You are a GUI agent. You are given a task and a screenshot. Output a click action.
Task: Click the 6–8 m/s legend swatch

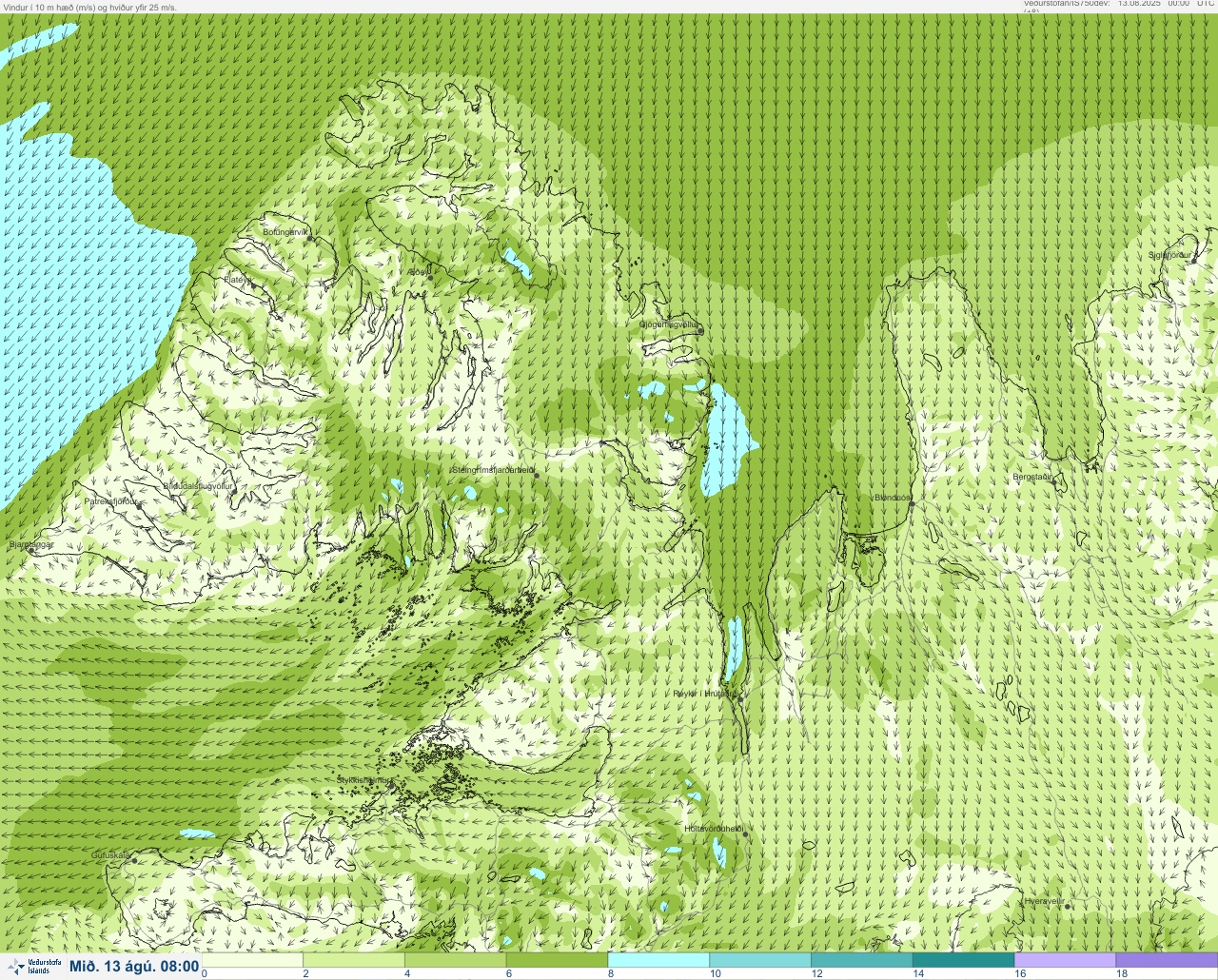click(557, 960)
